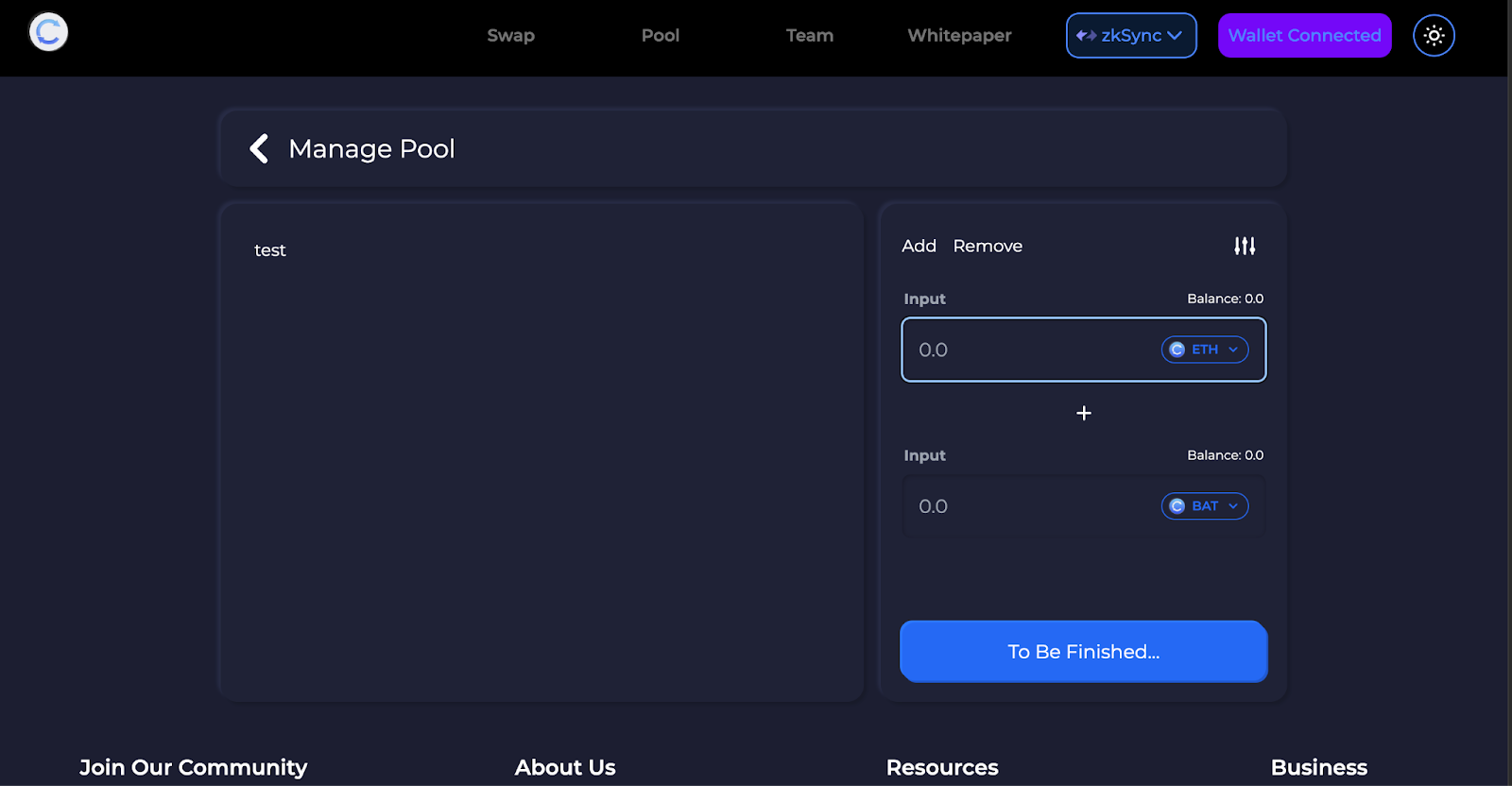Screen dimensions: 1512x786
Task: Navigate to the Team page
Action: [x=810, y=35]
